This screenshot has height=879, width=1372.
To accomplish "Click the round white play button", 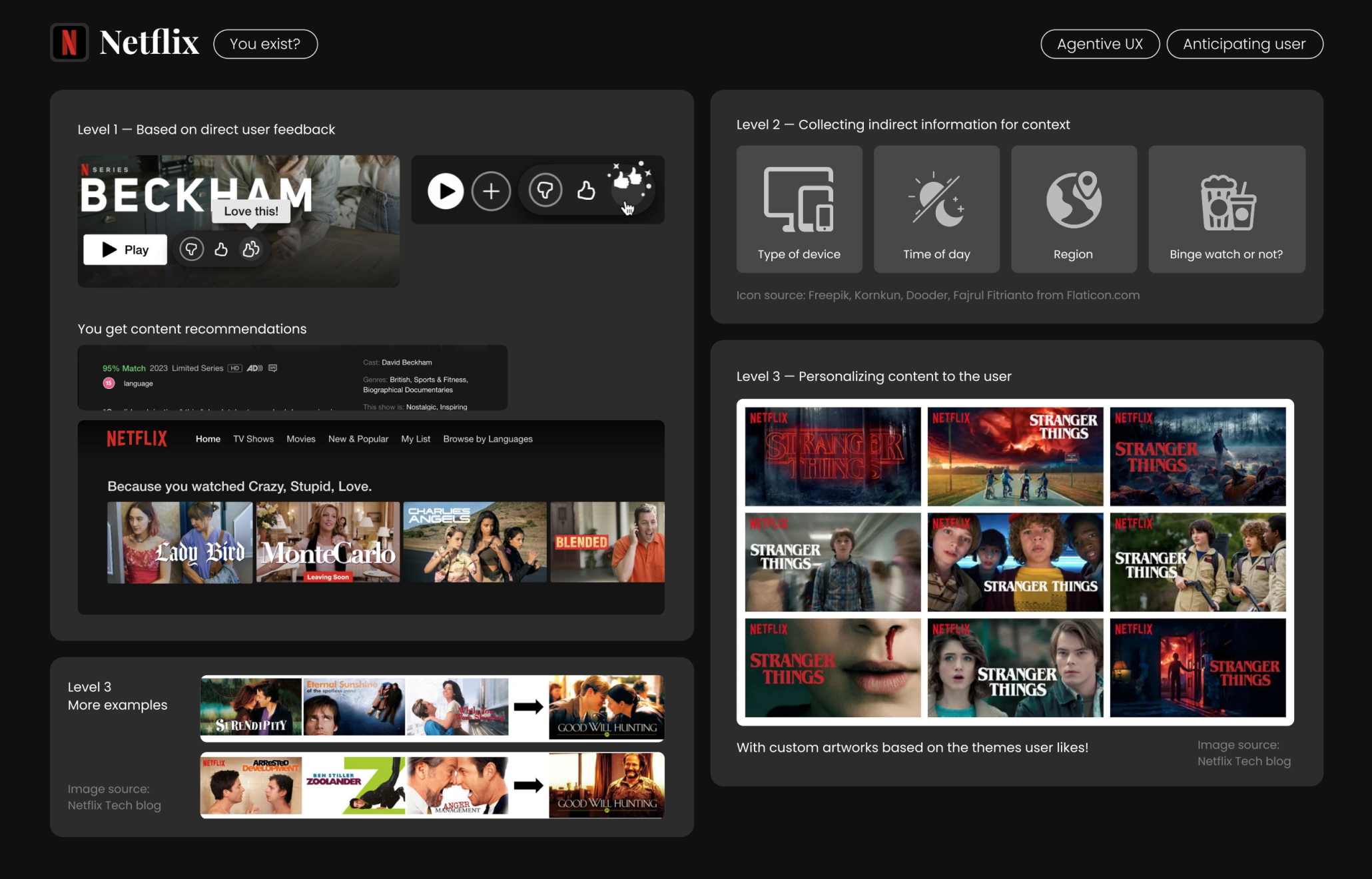I will tap(446, 191).
